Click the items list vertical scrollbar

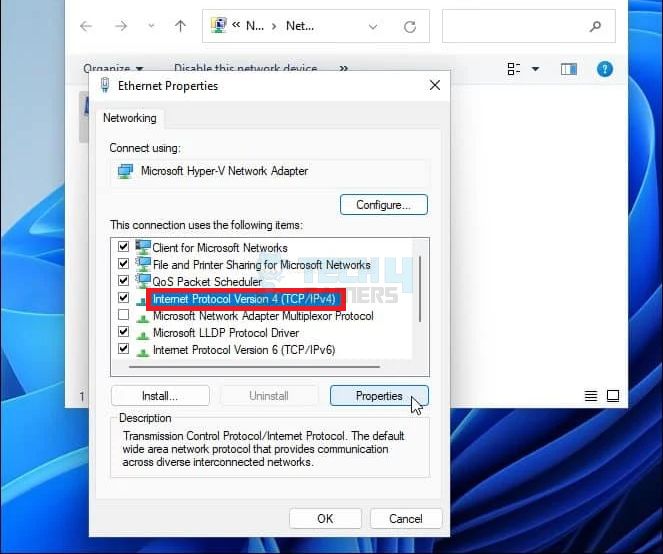coord(420,289)
